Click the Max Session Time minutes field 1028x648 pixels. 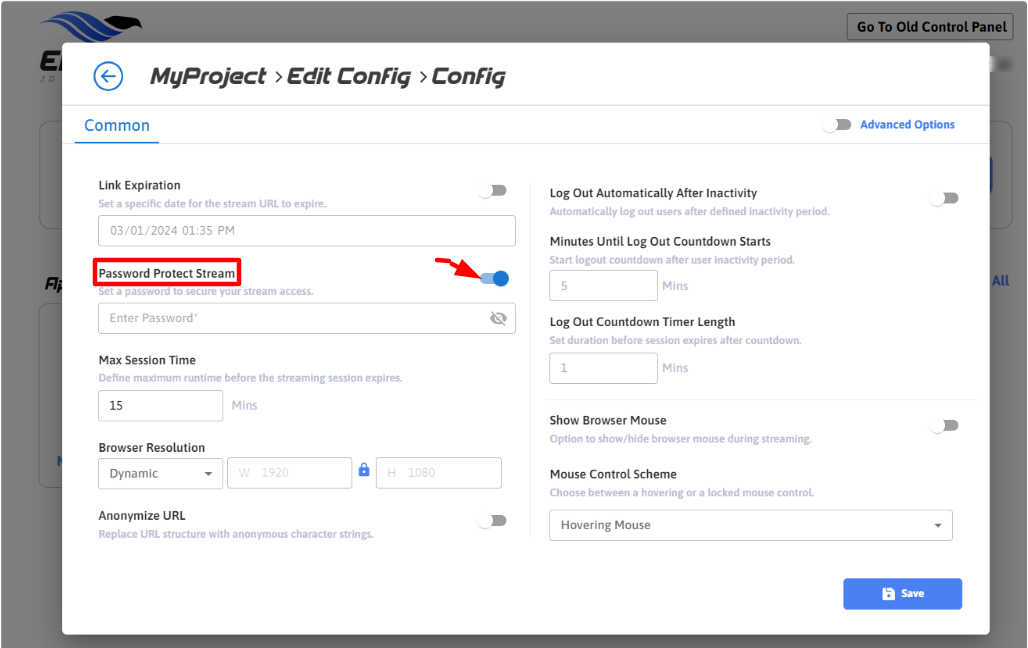coord(160,405)
